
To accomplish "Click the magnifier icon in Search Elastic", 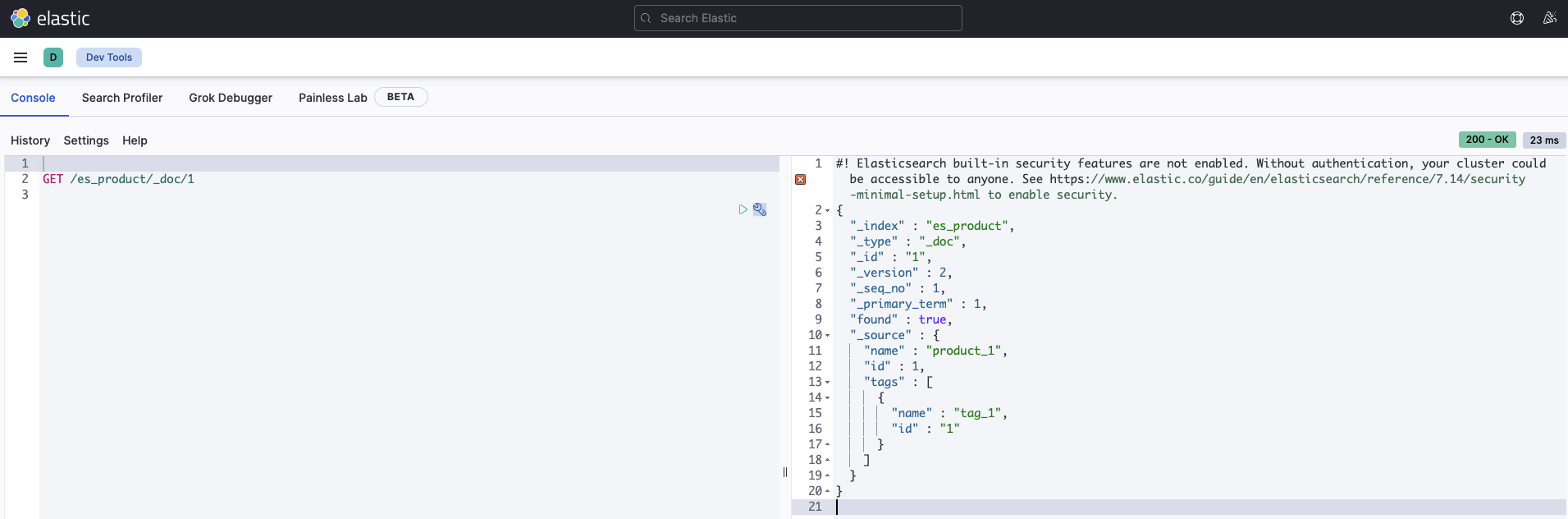I will click(646, 18).
